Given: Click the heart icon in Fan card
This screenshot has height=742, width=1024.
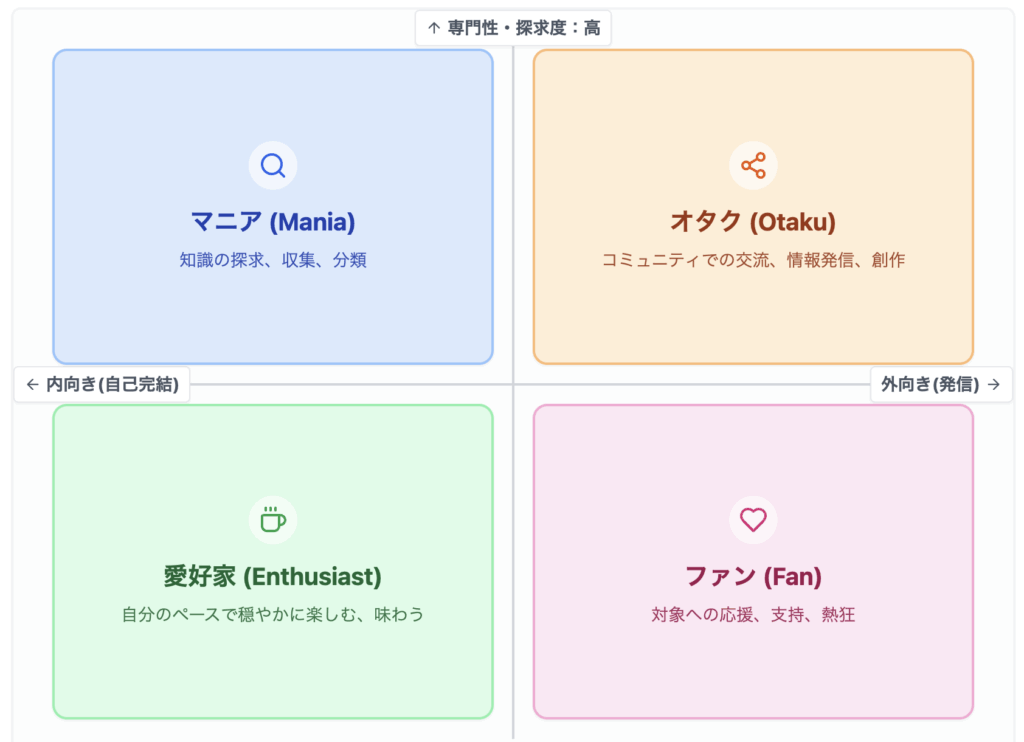Looking at the screenshot, I should (x=753, y=520).
